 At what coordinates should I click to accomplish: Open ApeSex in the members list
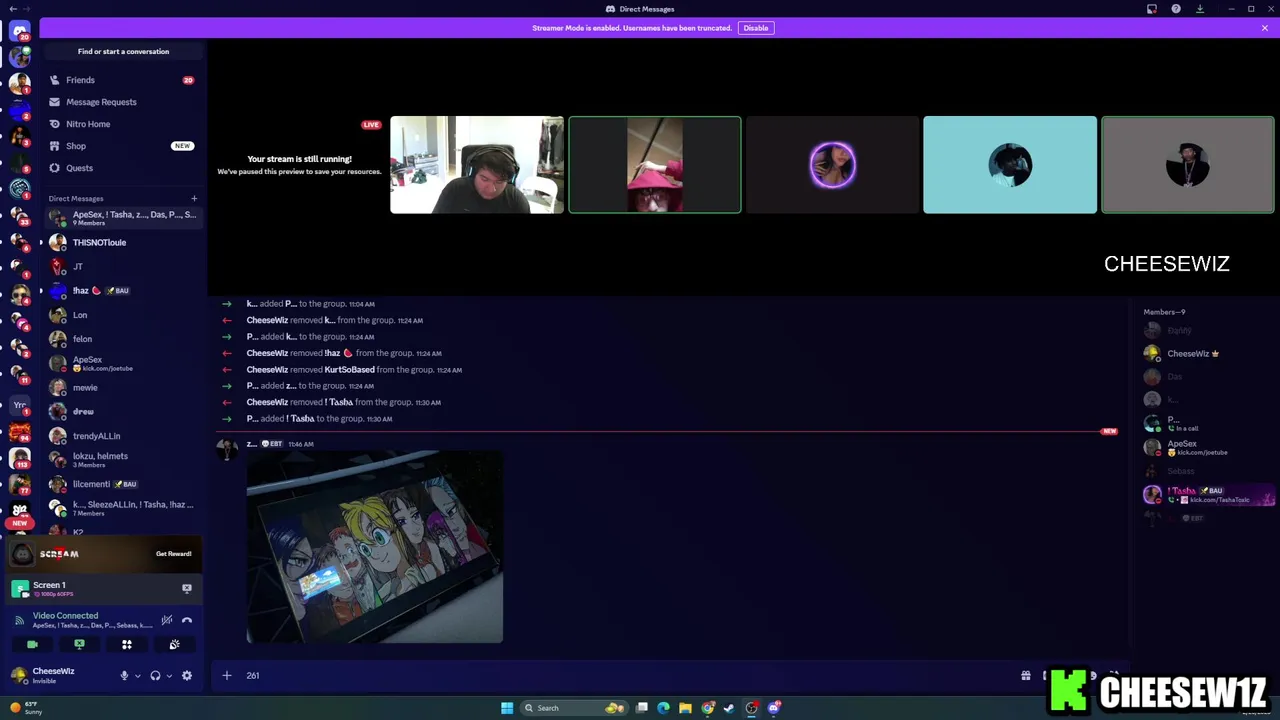click(x=1208, y=447)
